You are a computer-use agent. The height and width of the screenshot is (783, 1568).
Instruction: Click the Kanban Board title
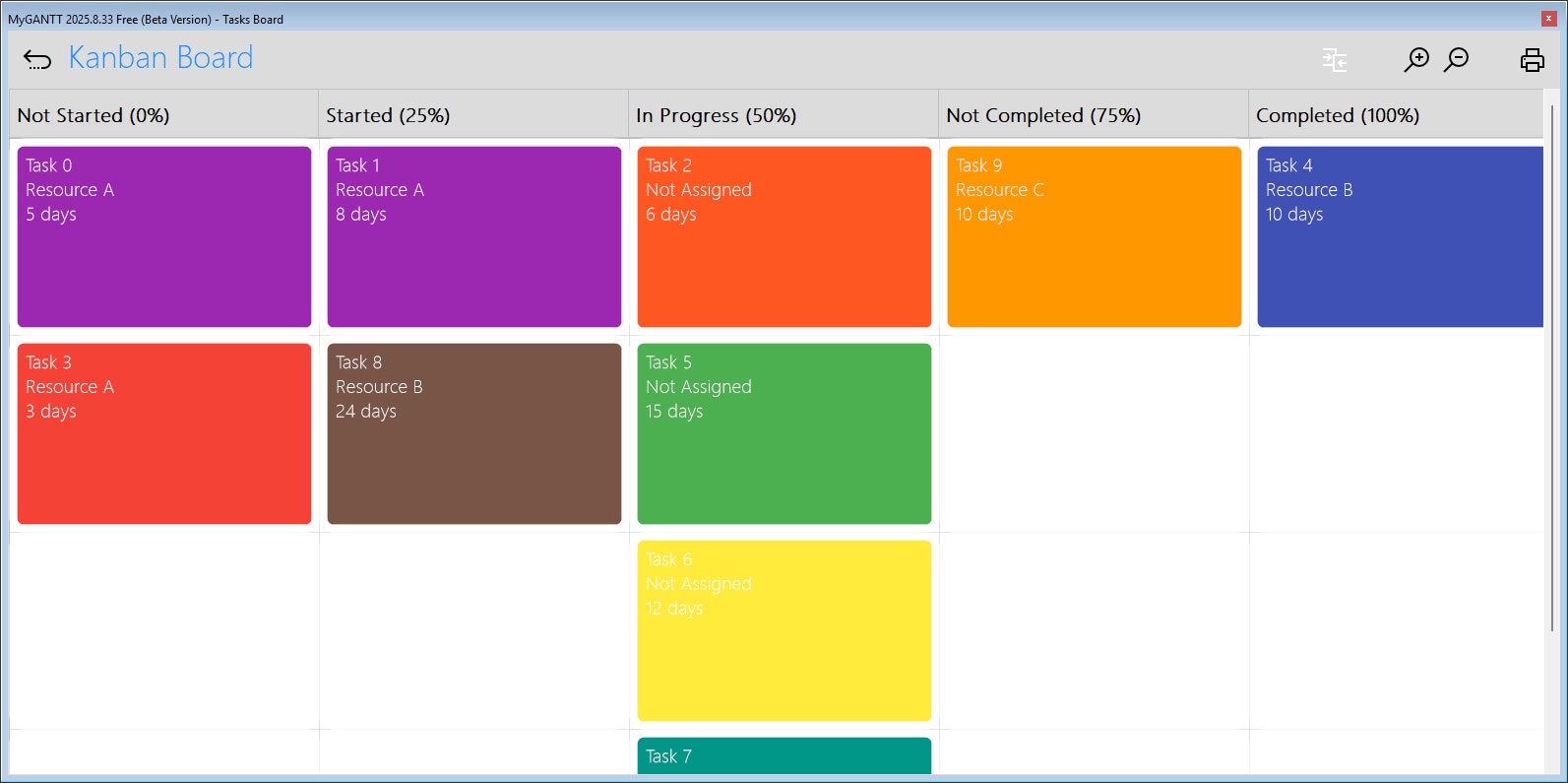160,58
